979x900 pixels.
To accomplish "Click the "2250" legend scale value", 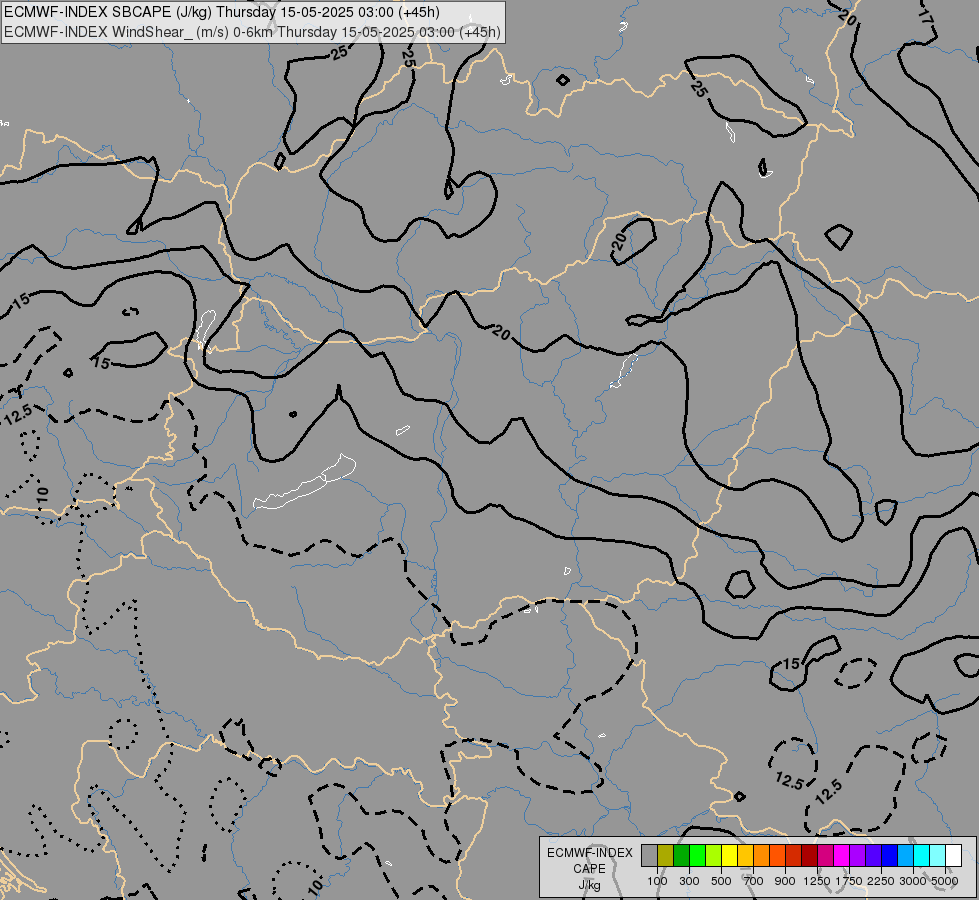I will click(880, 881).
